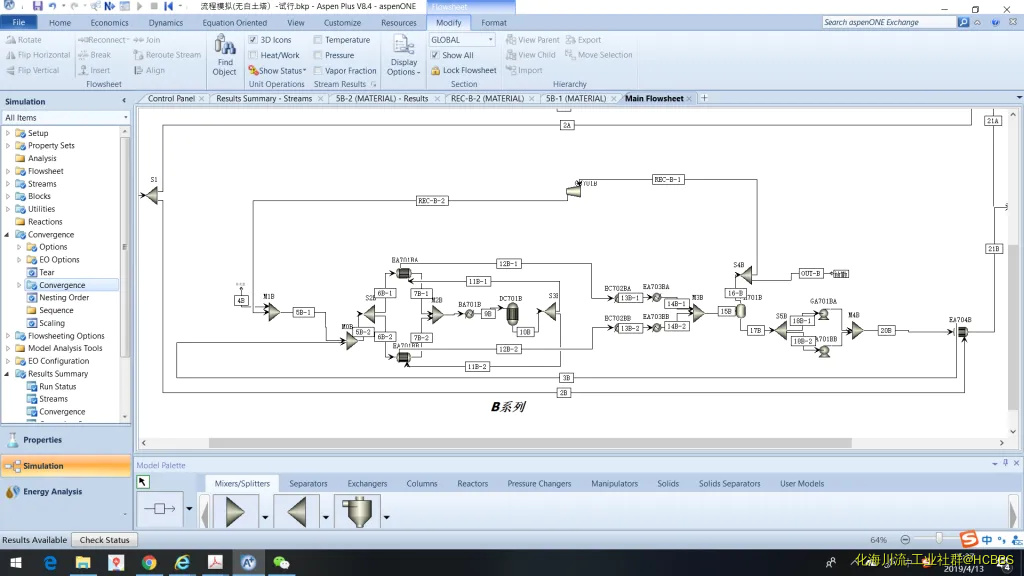Image resolution: width=1024 pixels, height=576 pixels.
Task: Click the Align tool
Action: [149, 70]
